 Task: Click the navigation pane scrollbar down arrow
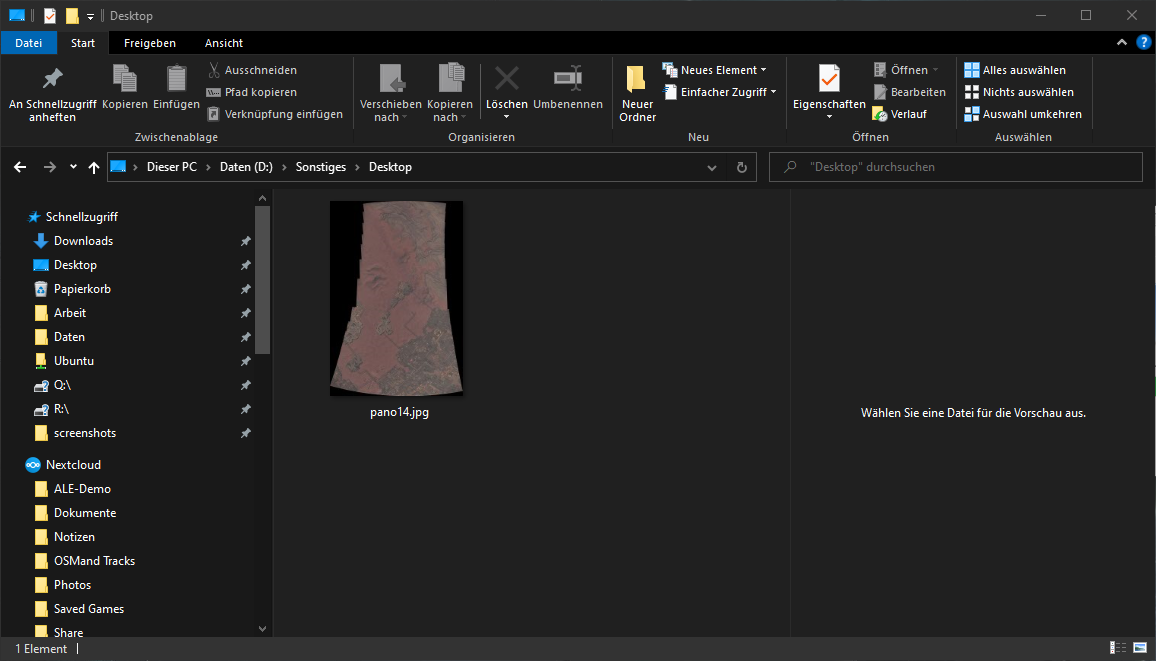point(263,629)
